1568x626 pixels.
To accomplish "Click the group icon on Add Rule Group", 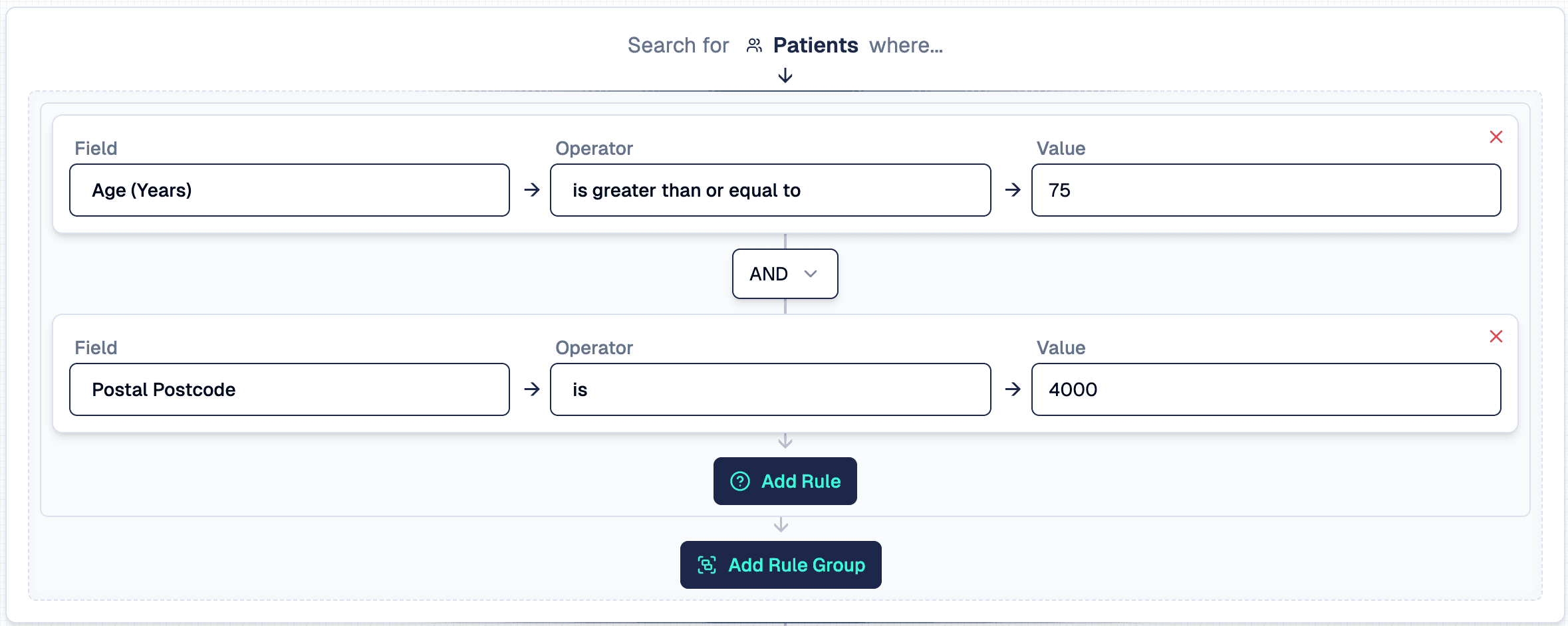I will [x=707, y=565].
